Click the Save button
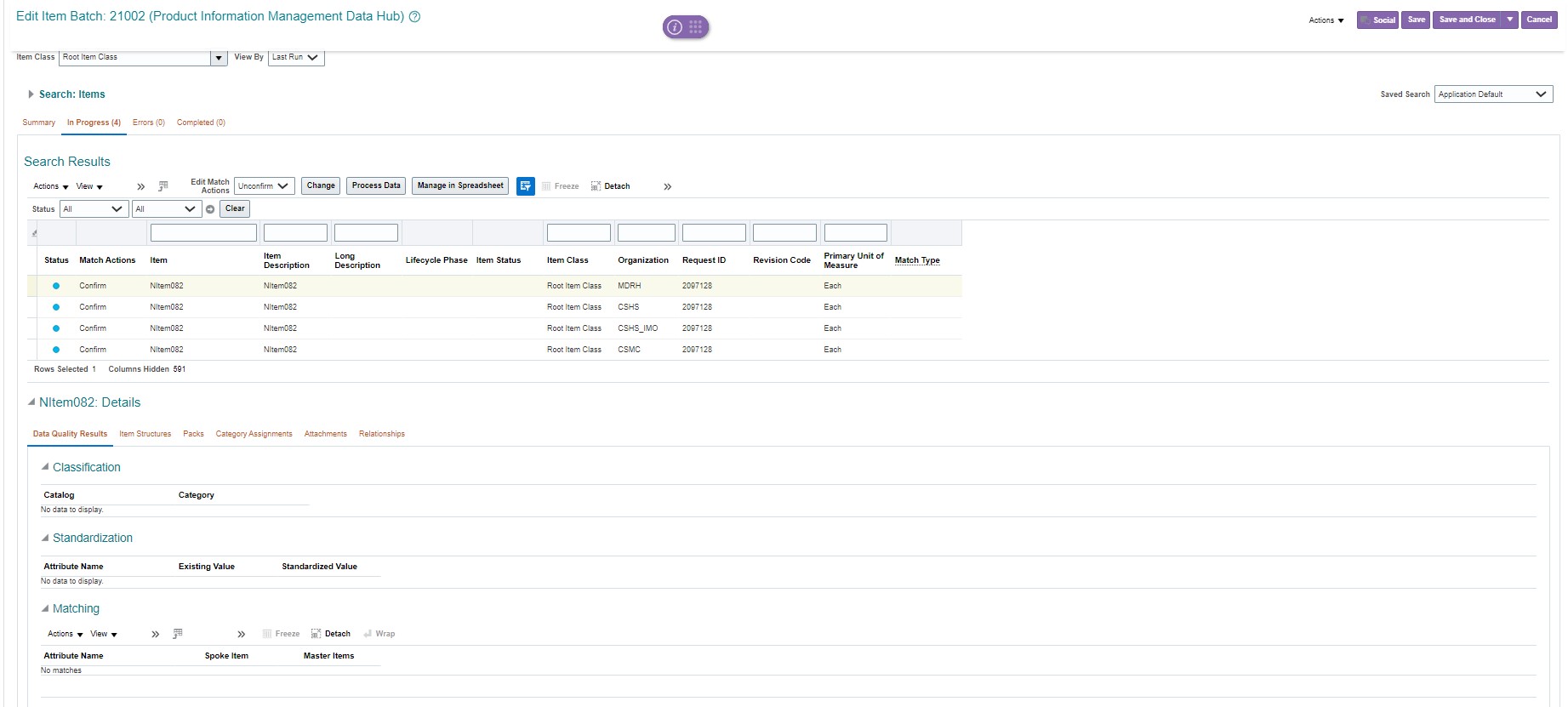 pos(1416,20)
